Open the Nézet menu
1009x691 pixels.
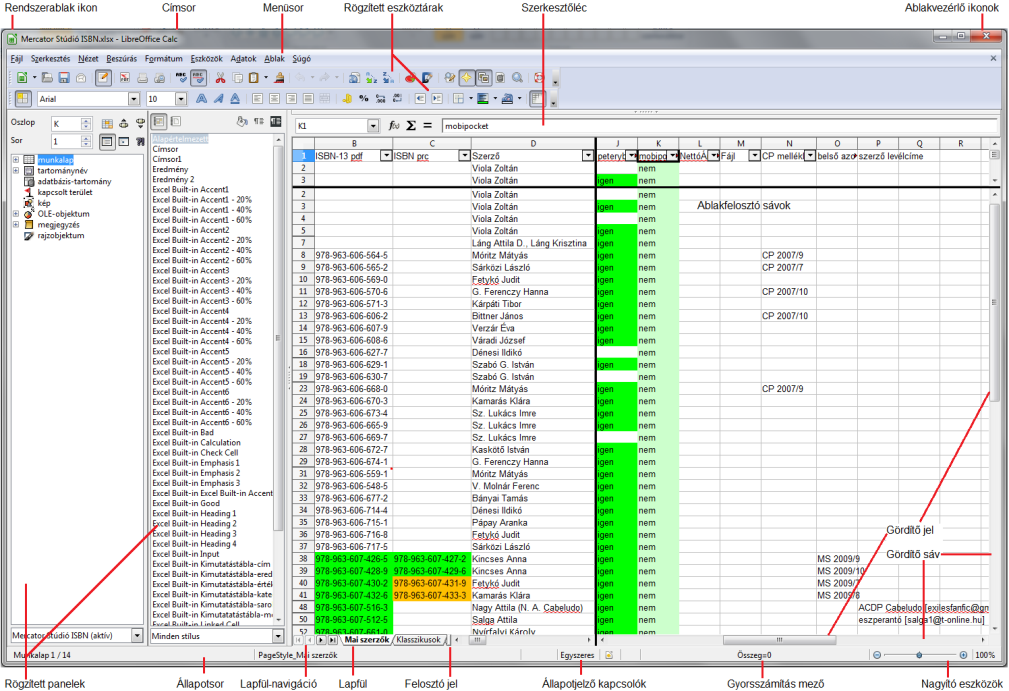click(x=88, y=59)
